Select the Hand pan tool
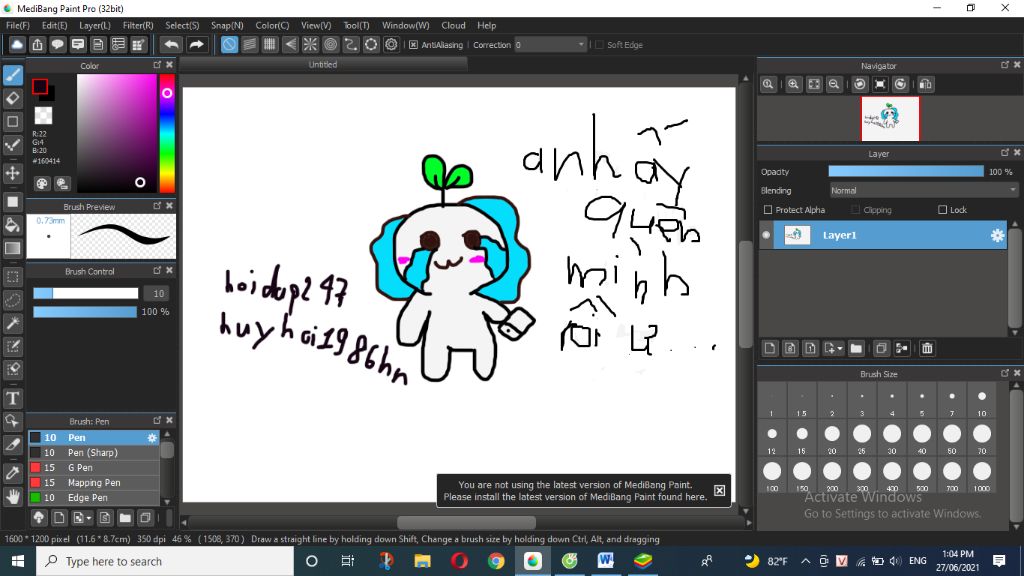 [13, 497]
